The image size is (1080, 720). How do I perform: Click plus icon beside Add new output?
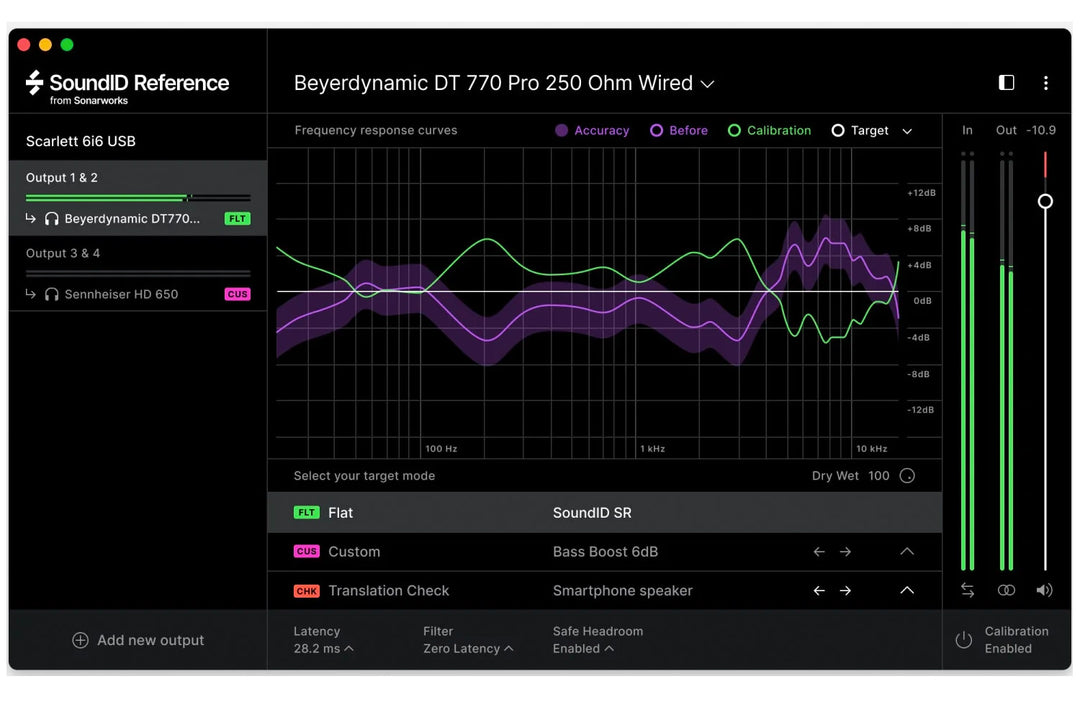point(80,640)
